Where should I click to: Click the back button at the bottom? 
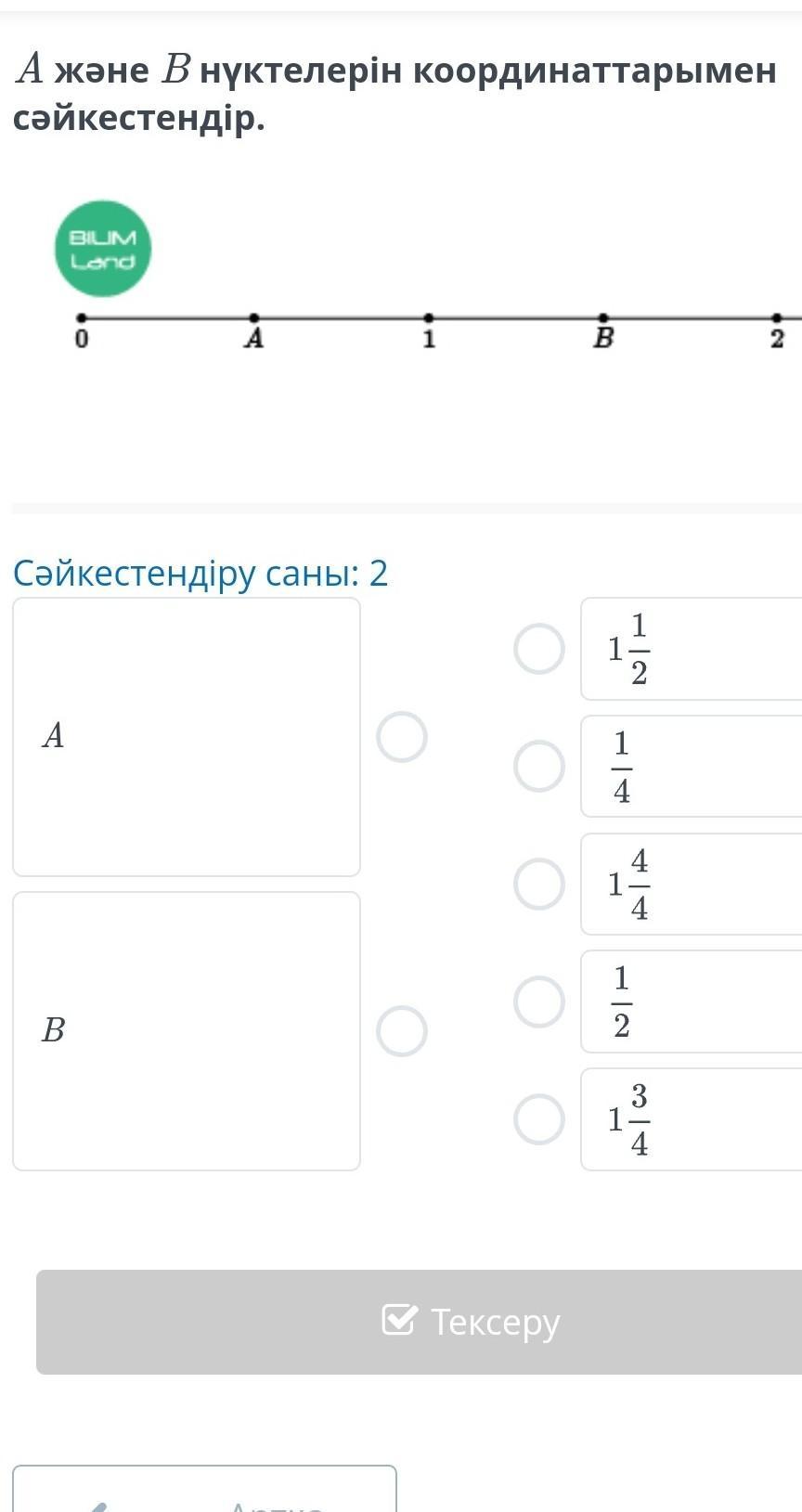click(x=204, y=1489)
